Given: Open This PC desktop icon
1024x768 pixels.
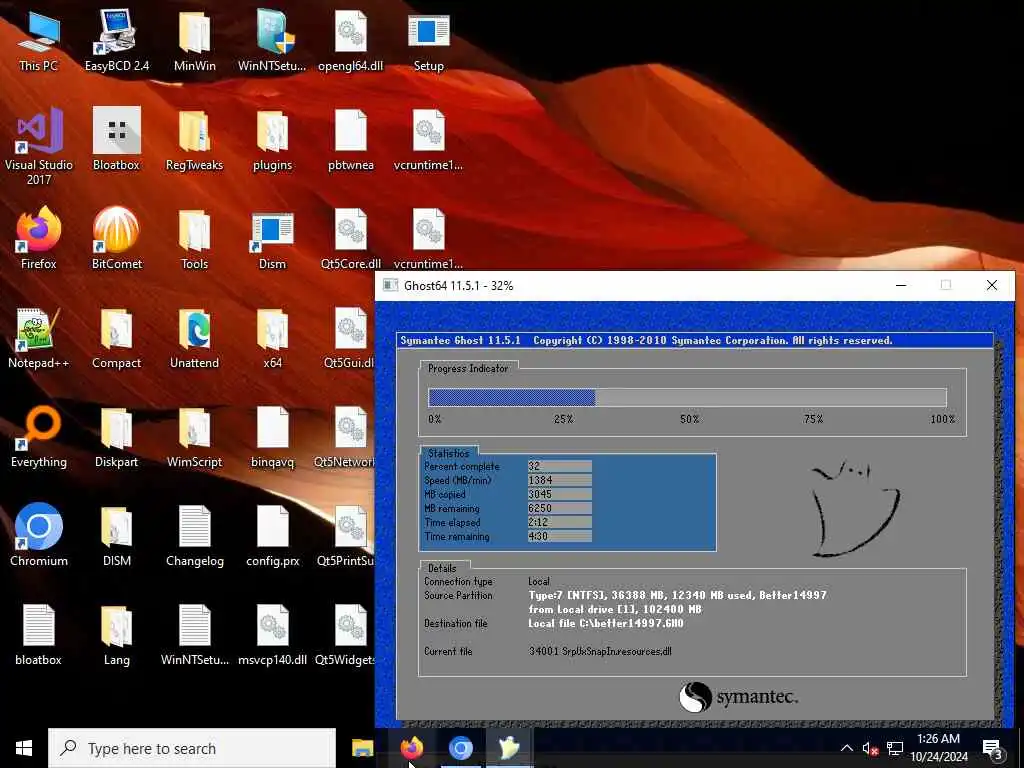Looking at the screenshot, I should click(x=39, y=40).
